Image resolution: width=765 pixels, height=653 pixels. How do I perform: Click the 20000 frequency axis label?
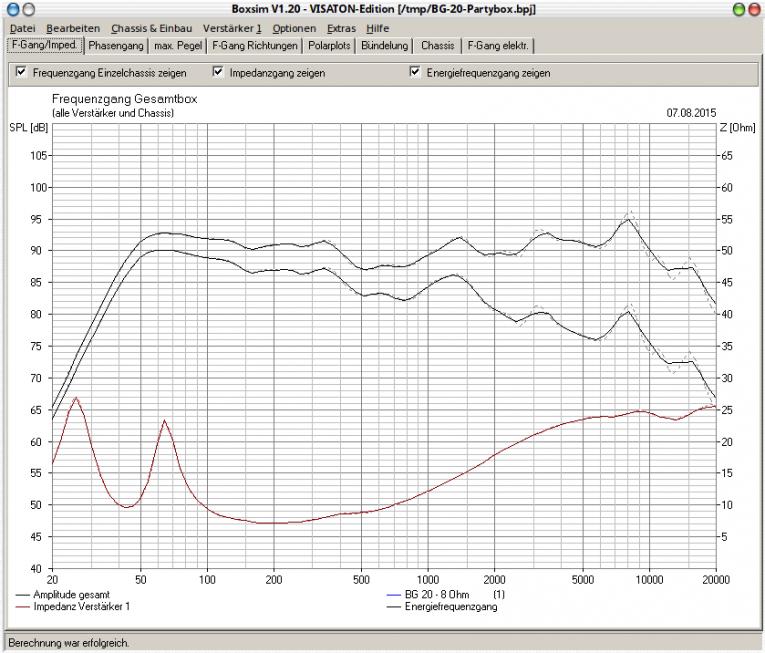[716, 580]
